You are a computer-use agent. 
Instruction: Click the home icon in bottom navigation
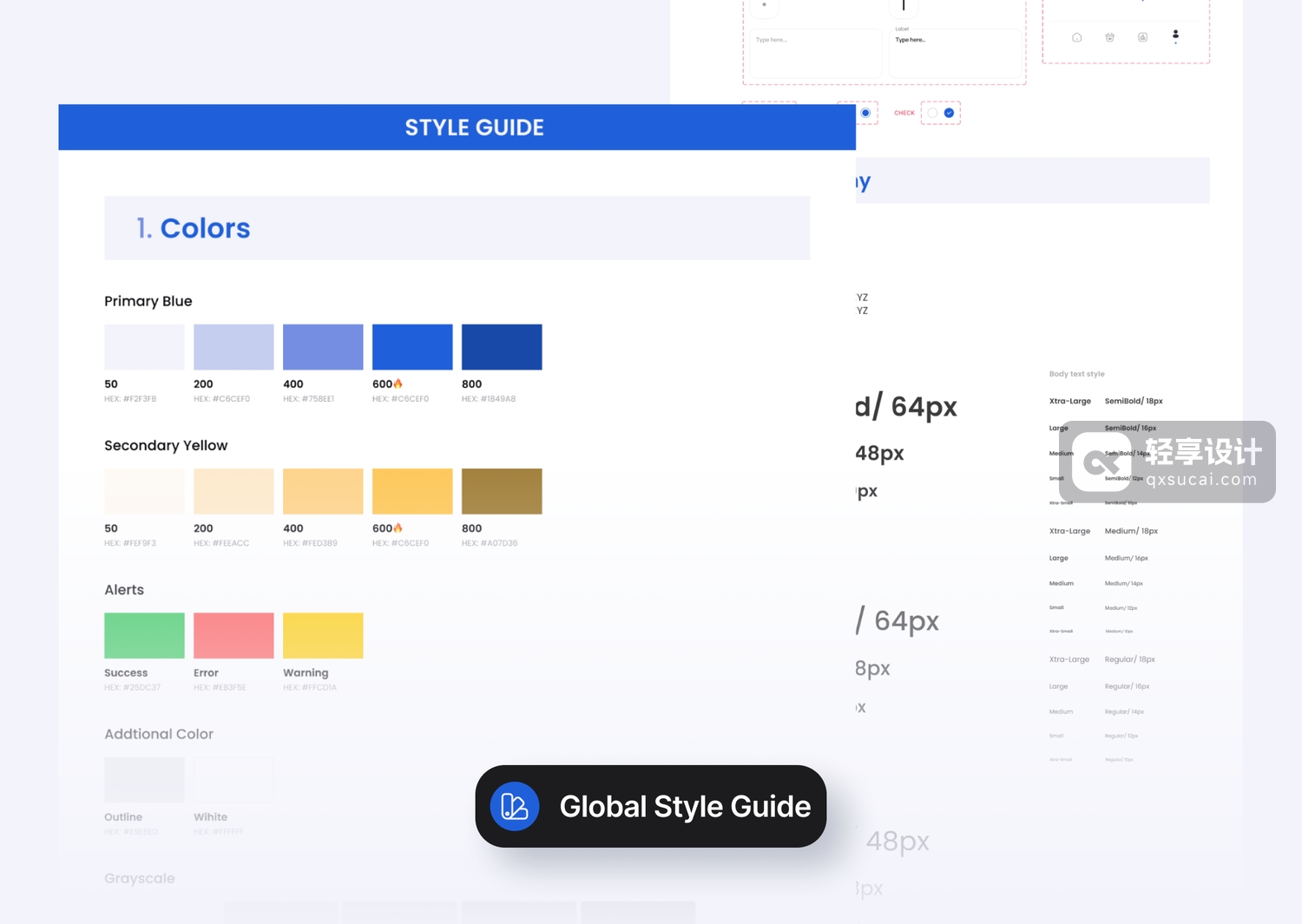coord(1076,37)
